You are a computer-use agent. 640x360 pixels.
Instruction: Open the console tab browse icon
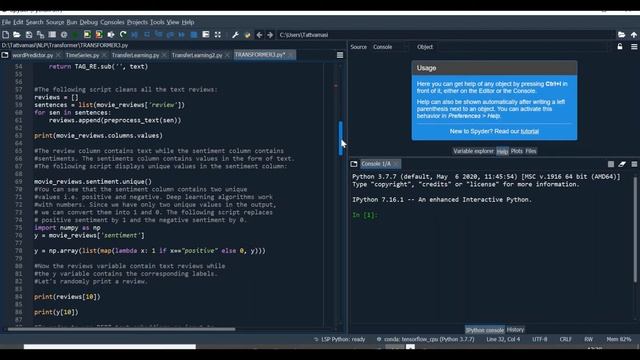tap(354, 164)
